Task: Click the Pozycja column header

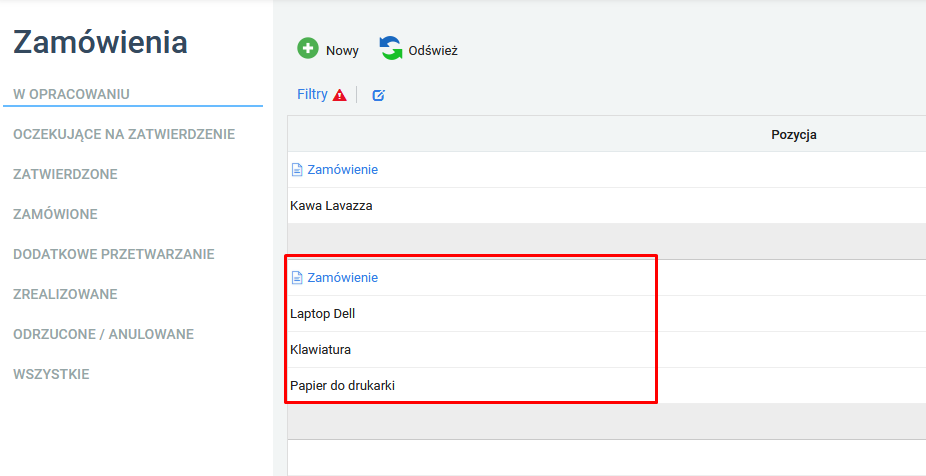Action: pyautogui.click(x=794, y=135)
